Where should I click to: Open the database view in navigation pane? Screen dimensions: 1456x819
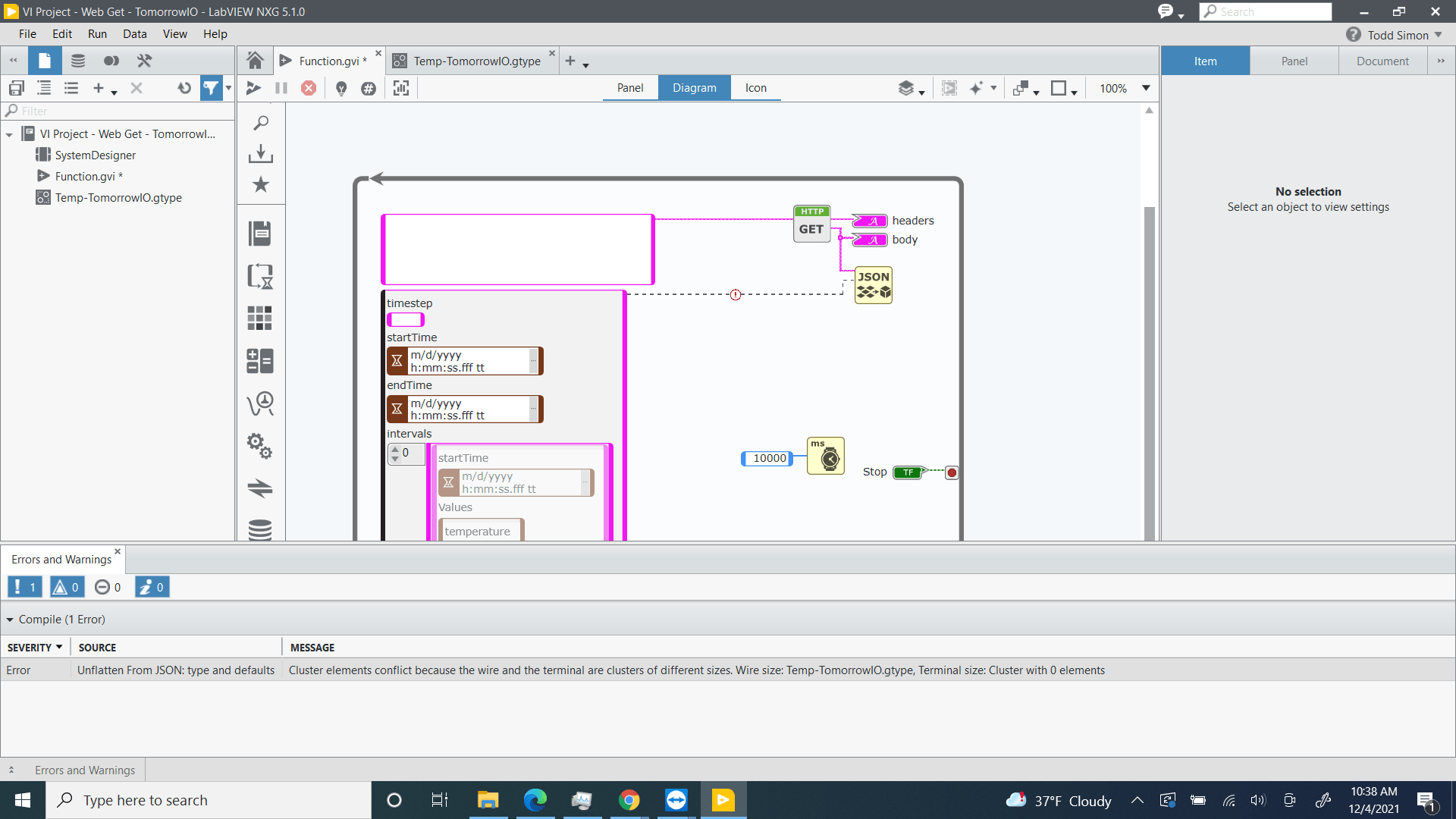tap(78, 61)
